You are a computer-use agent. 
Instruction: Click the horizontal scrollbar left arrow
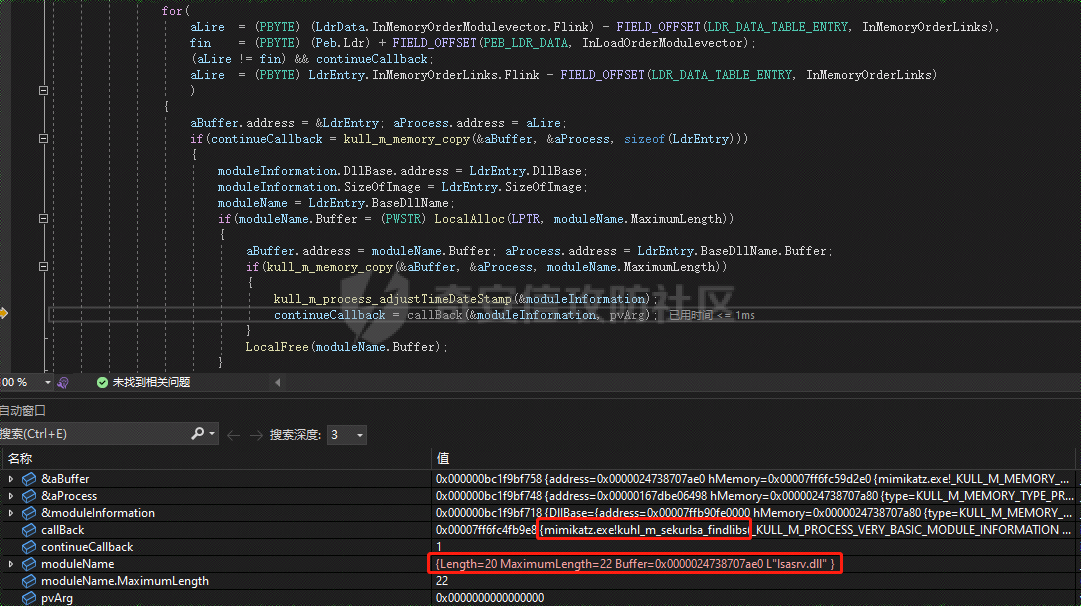(278, 382)
